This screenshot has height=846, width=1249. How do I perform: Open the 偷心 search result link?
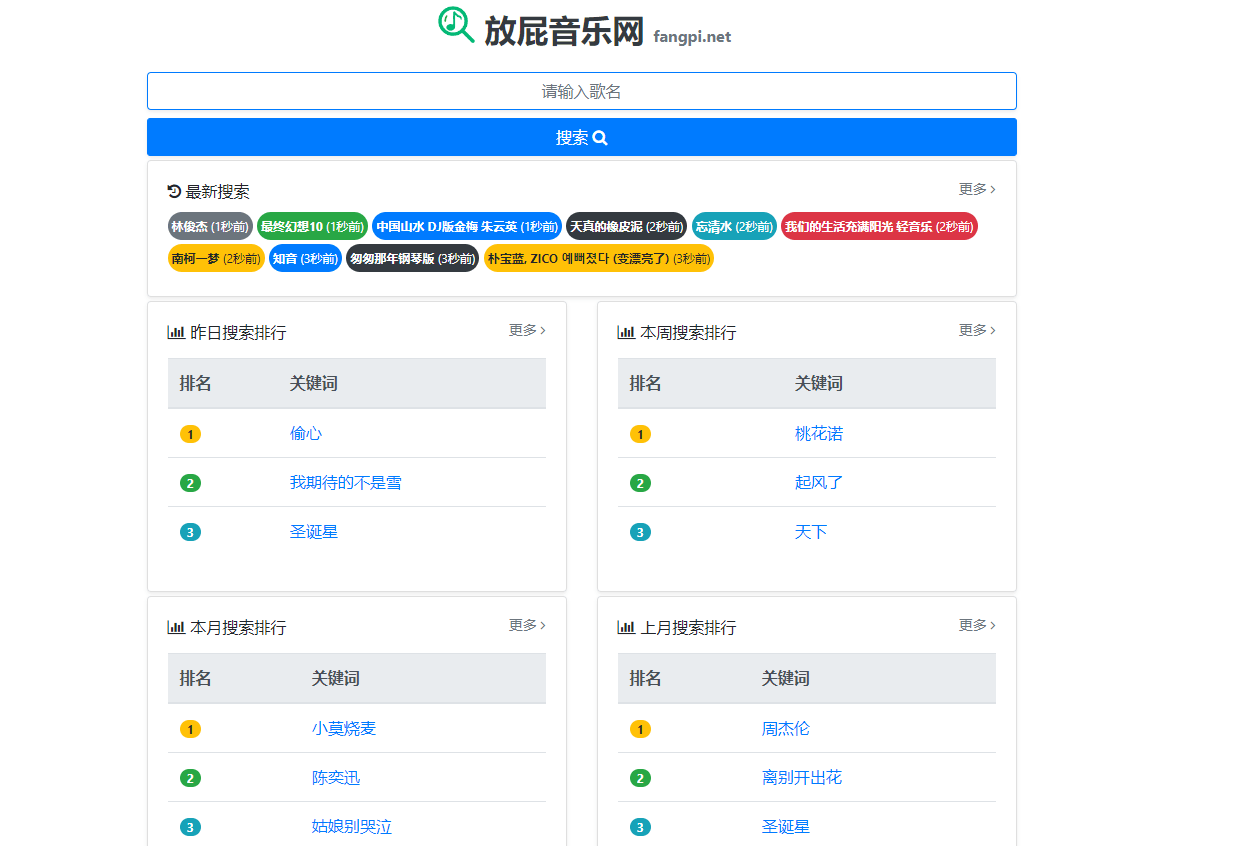(305, 433)
